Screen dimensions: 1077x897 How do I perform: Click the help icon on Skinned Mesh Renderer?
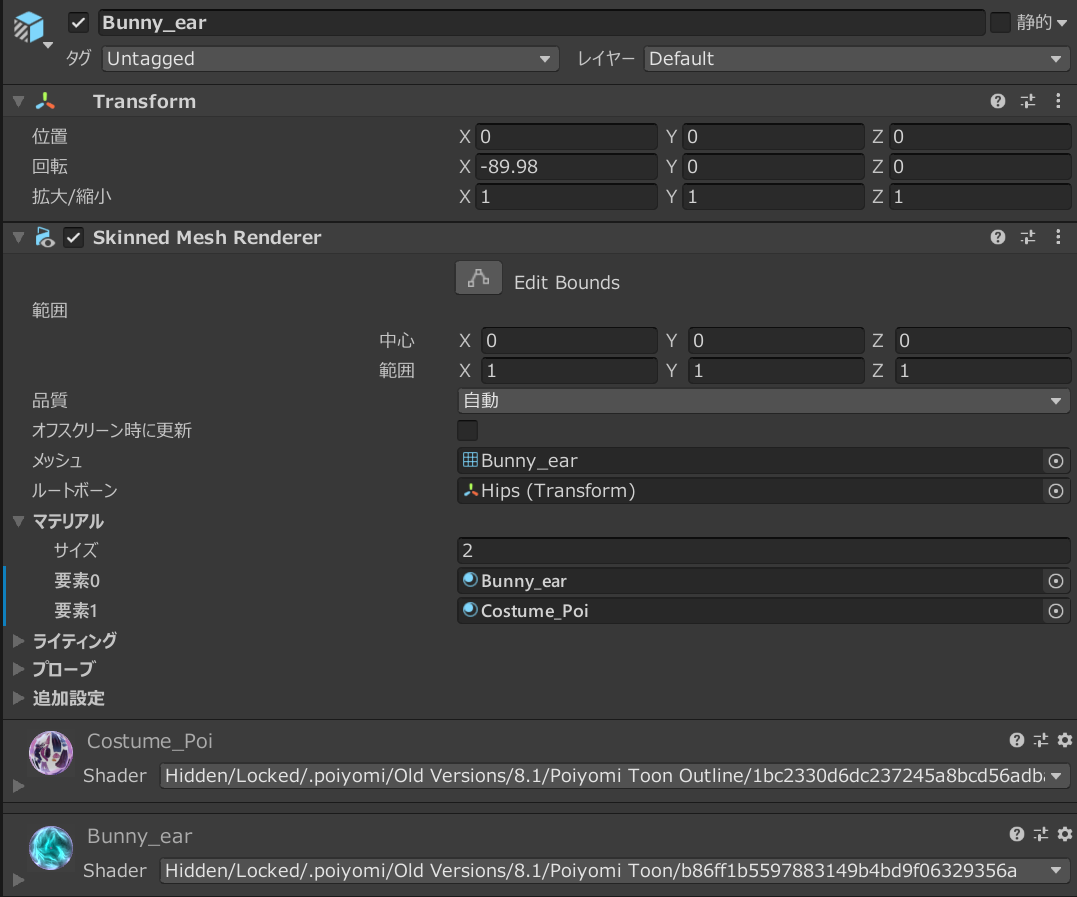[997, 237]
